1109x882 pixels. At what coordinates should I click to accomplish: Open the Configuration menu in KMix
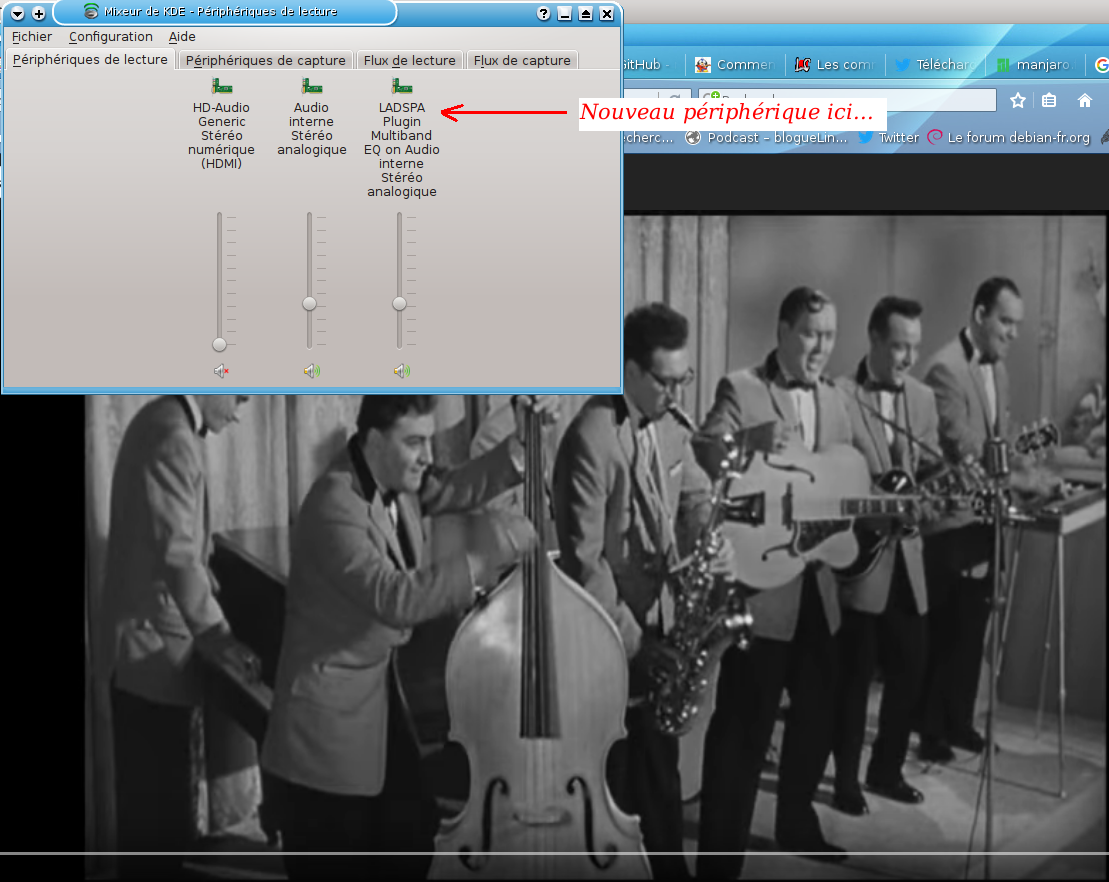pyautogui.click(x=111, y=37)
